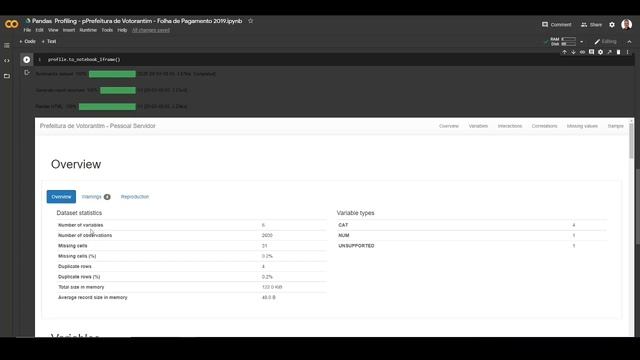The image size is (640, 360).
Task: Open the Edit menu
Action: 39,30
